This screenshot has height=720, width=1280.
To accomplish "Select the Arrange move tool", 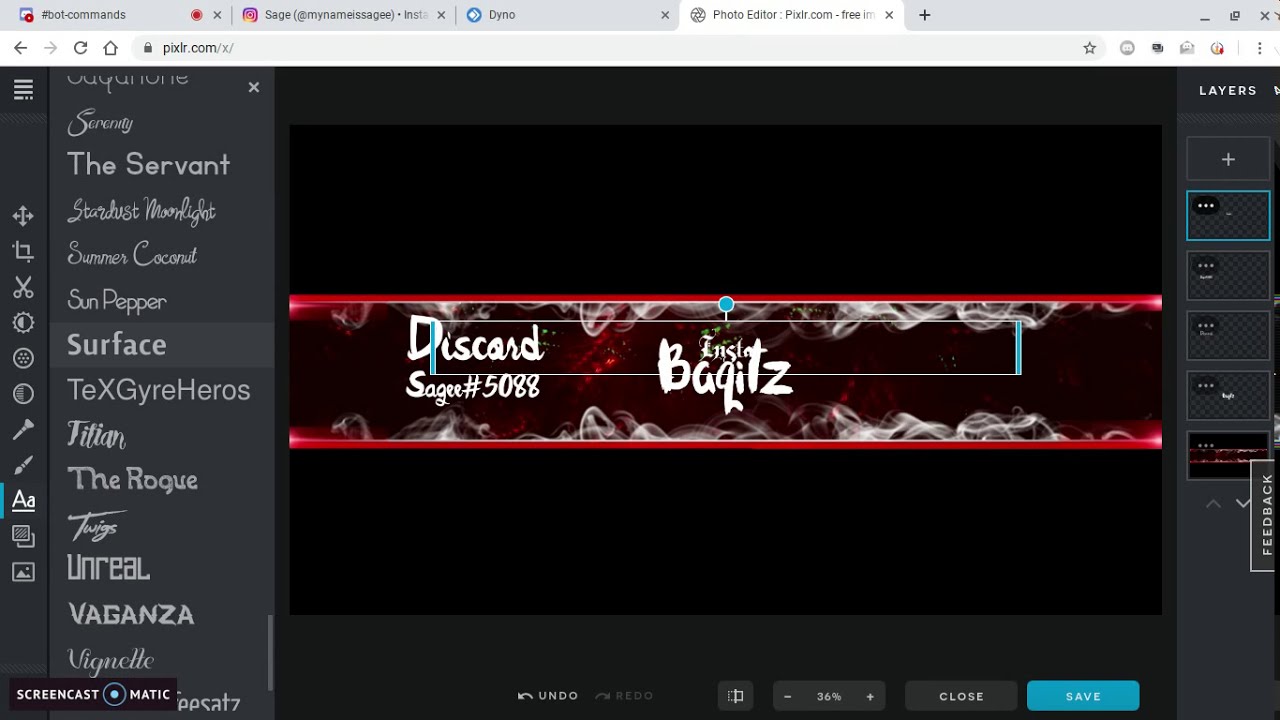I will point(23,216).
